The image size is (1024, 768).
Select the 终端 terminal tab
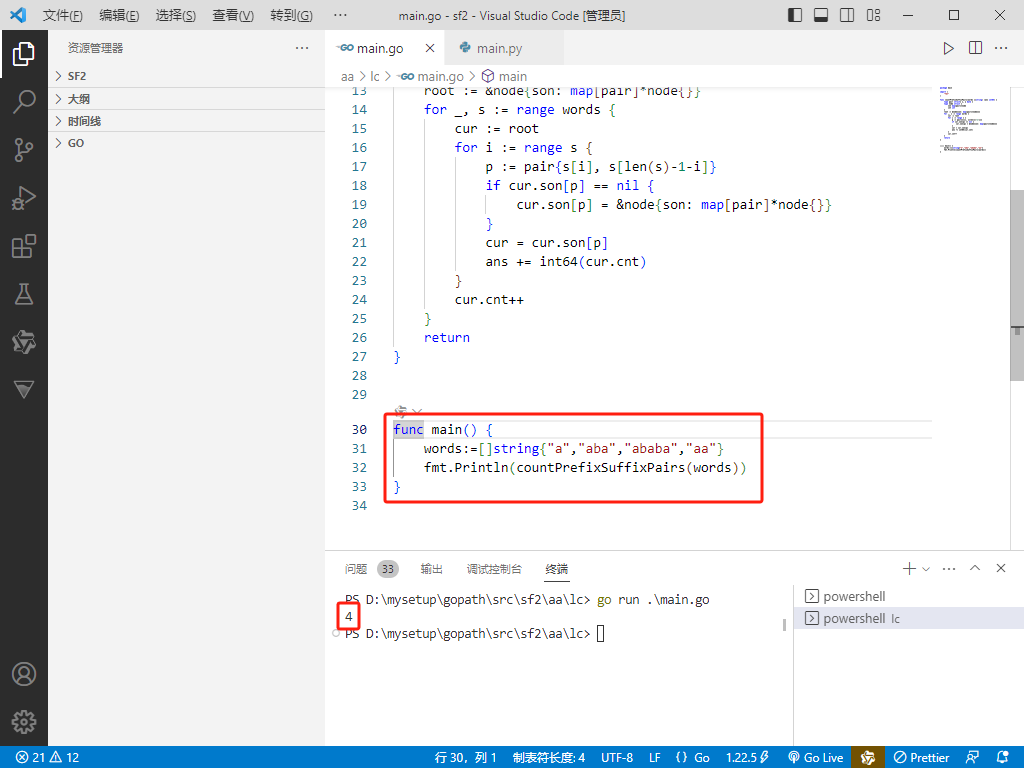[x=556, y=569]
